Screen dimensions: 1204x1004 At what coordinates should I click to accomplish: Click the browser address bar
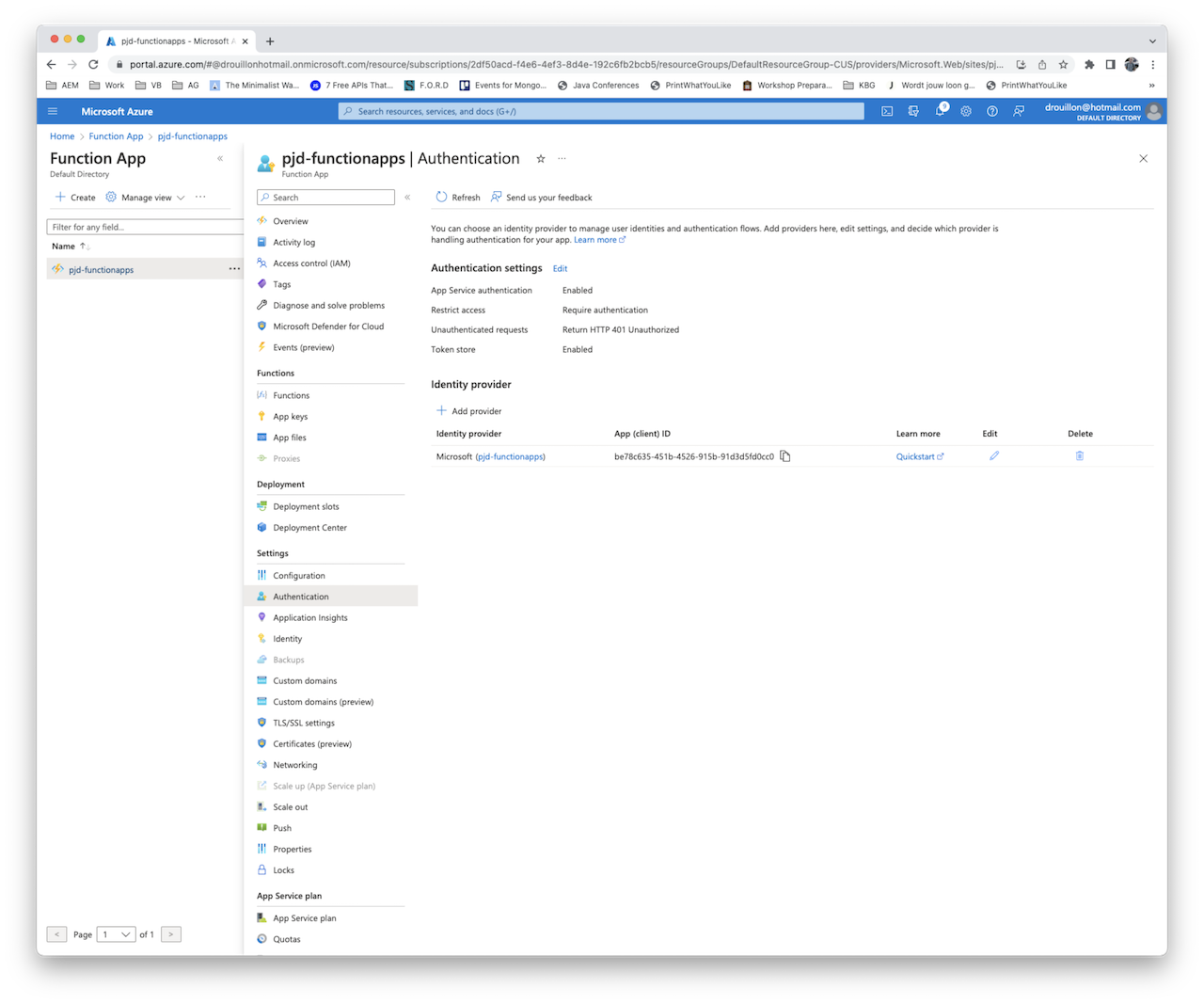pyautogui.click(x=564, y=65)
